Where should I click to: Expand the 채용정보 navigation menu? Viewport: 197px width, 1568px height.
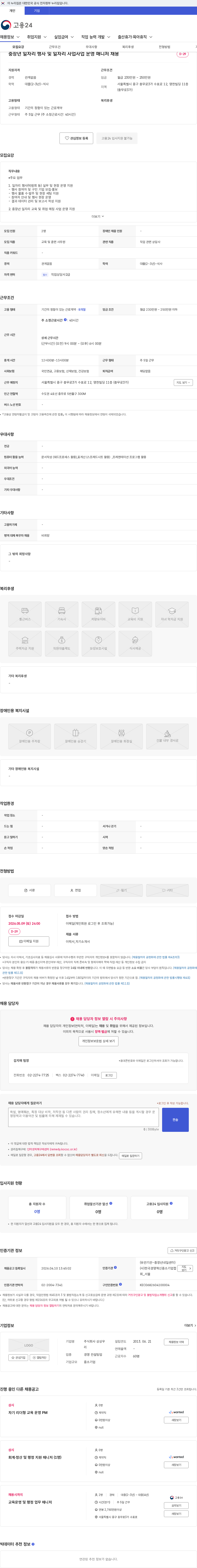coord(10,37)
